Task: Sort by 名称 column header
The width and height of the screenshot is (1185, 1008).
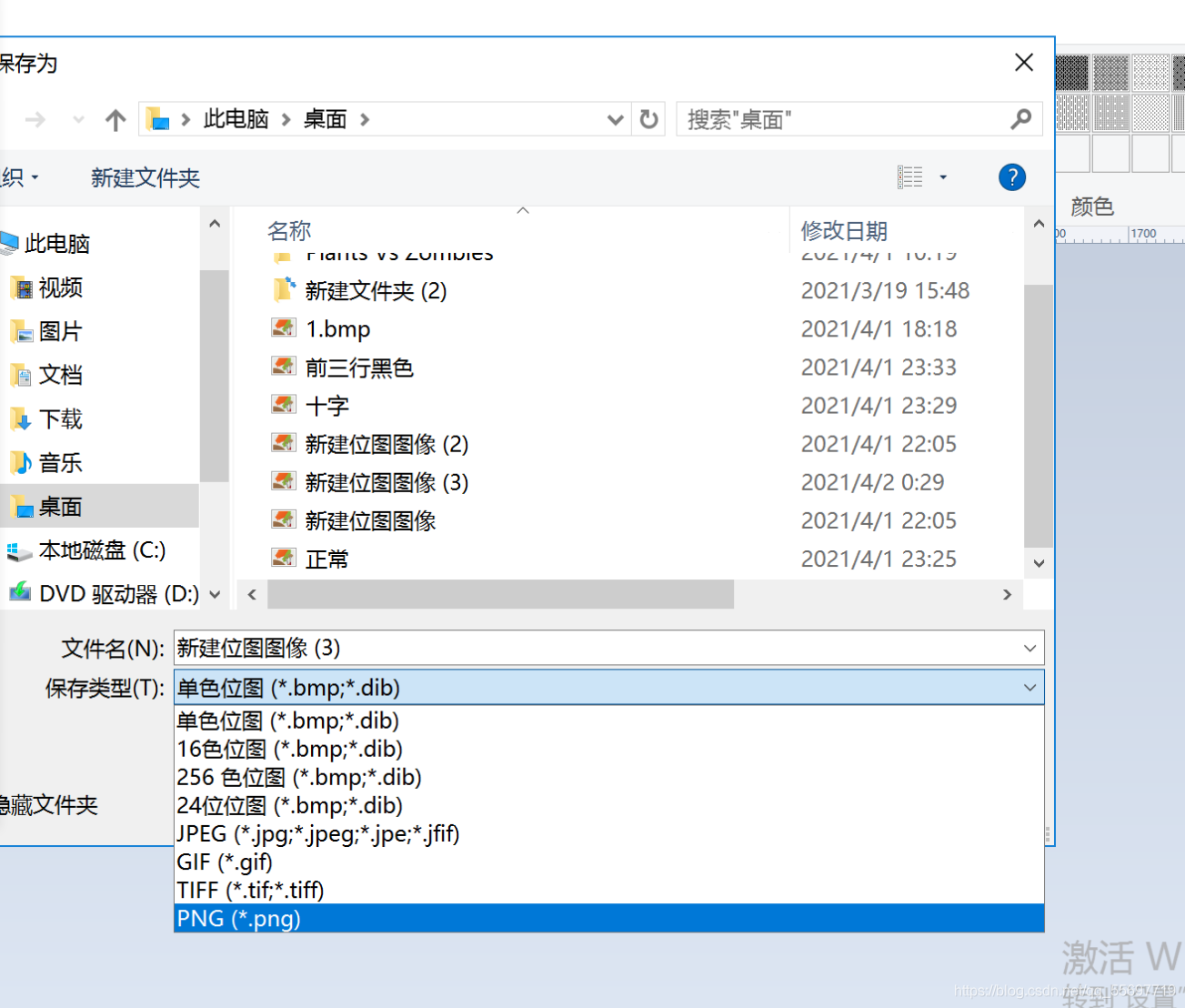Action: (x=289, y=231)
